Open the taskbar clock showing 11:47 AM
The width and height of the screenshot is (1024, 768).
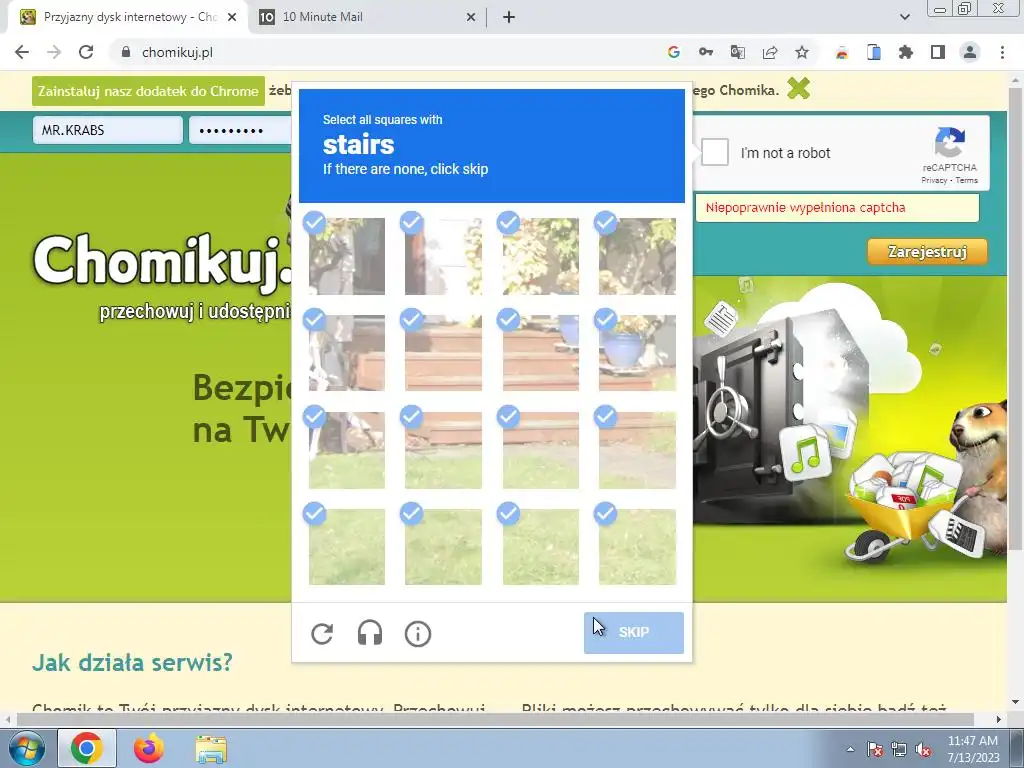(973, 749)
